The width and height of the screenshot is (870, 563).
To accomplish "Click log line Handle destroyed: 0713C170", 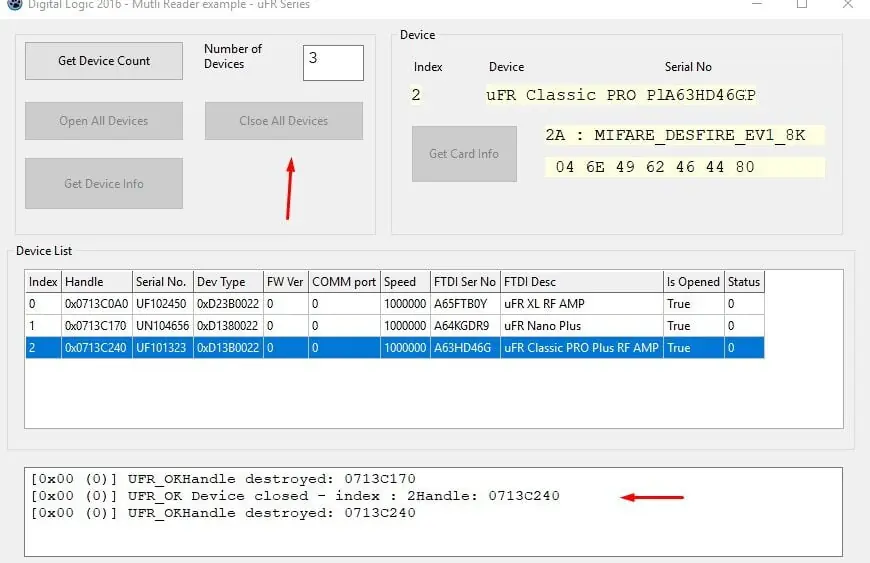I will click(223, 479).
